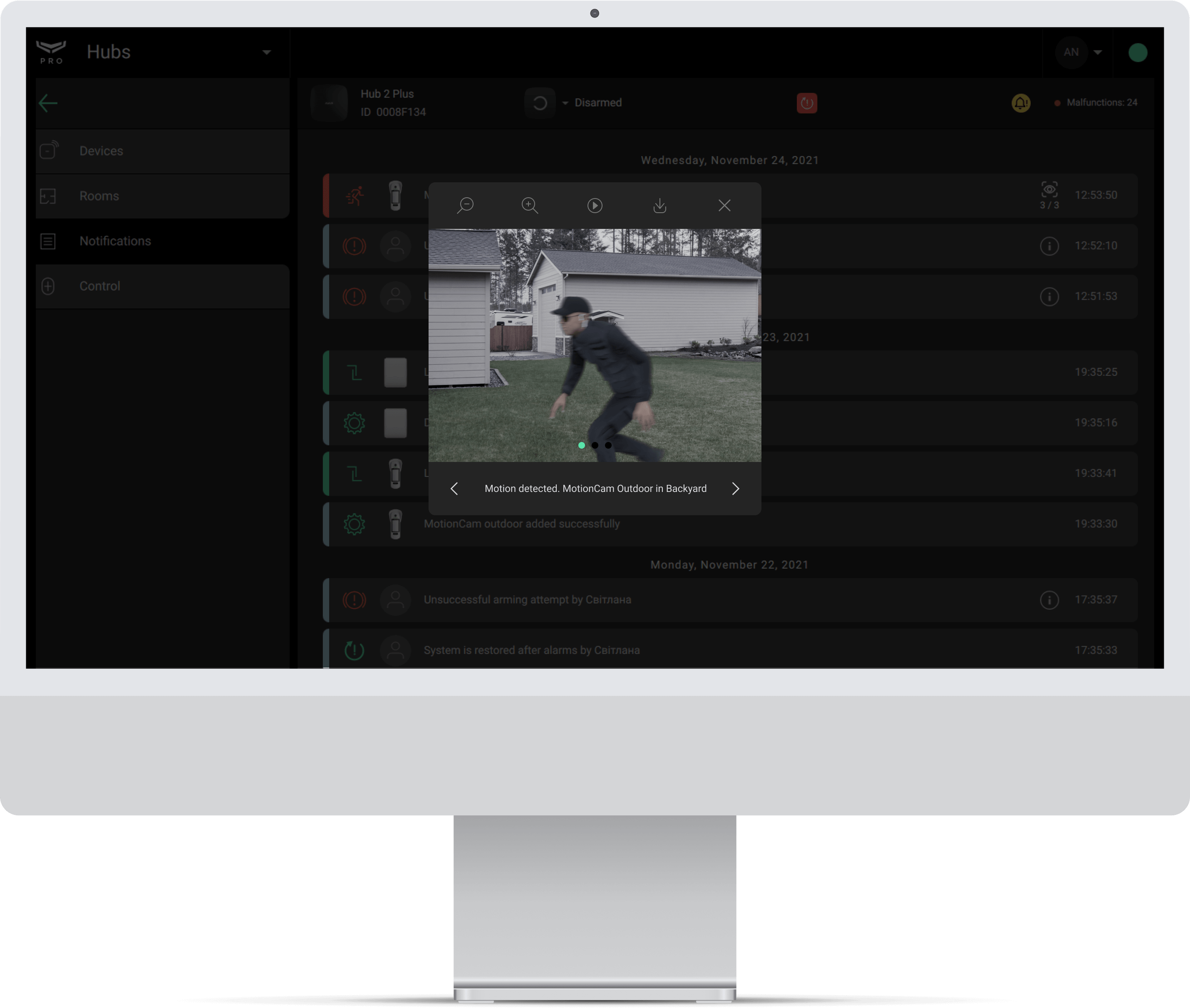
Task: Open the Devices section in sidebar
Action: 101,150
